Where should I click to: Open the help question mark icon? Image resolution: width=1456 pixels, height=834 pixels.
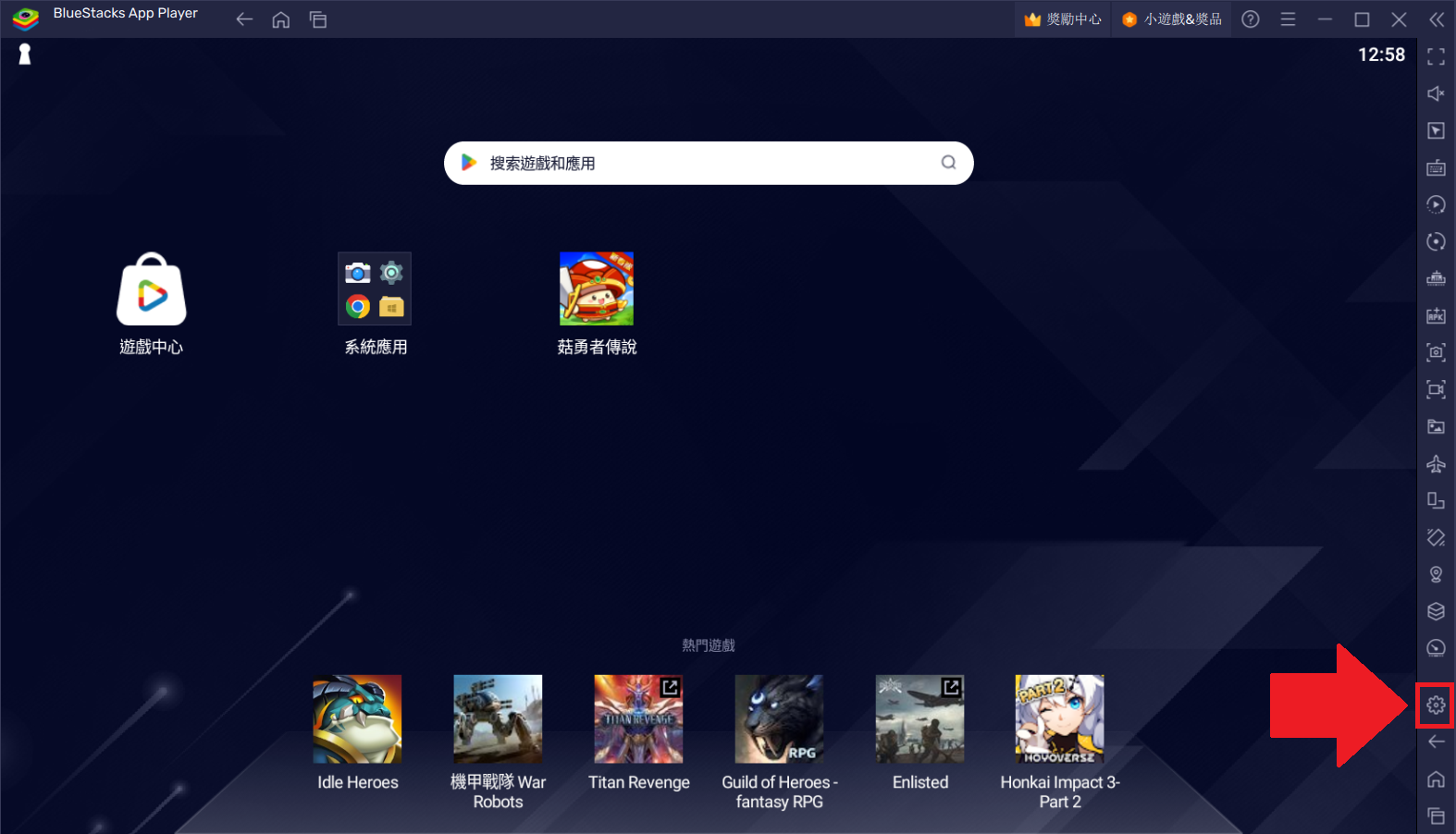[x=1251, y=19]
